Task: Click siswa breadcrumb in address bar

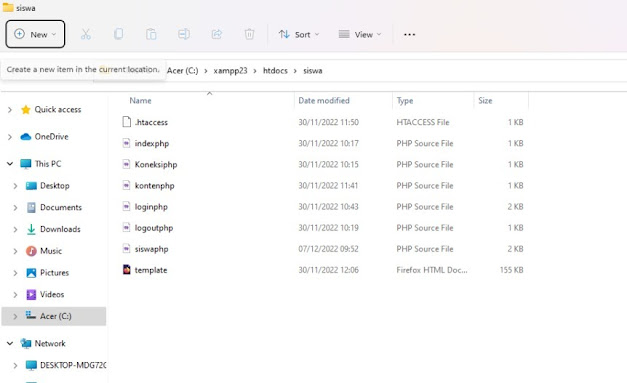Action: coord(313,71)
